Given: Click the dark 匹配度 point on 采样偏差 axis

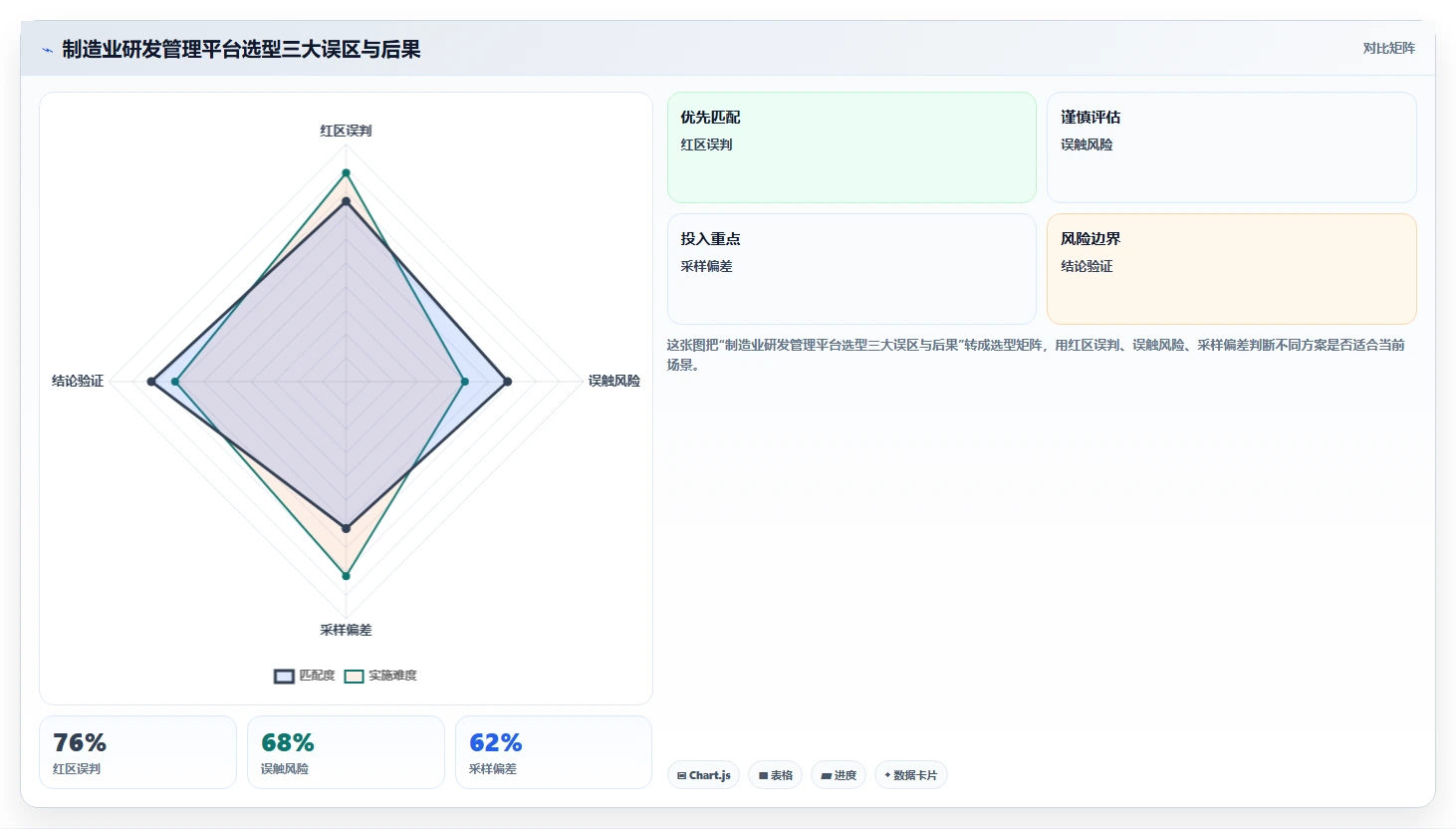Looking at the screenshot, I should coord(347,528).
